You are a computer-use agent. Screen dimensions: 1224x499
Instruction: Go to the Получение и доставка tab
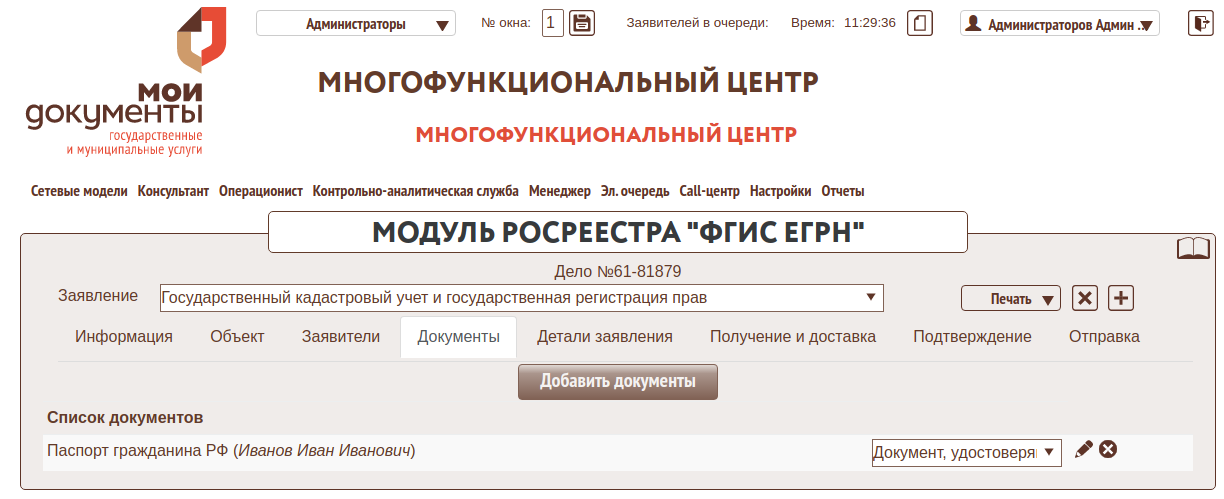pos(793,337)
